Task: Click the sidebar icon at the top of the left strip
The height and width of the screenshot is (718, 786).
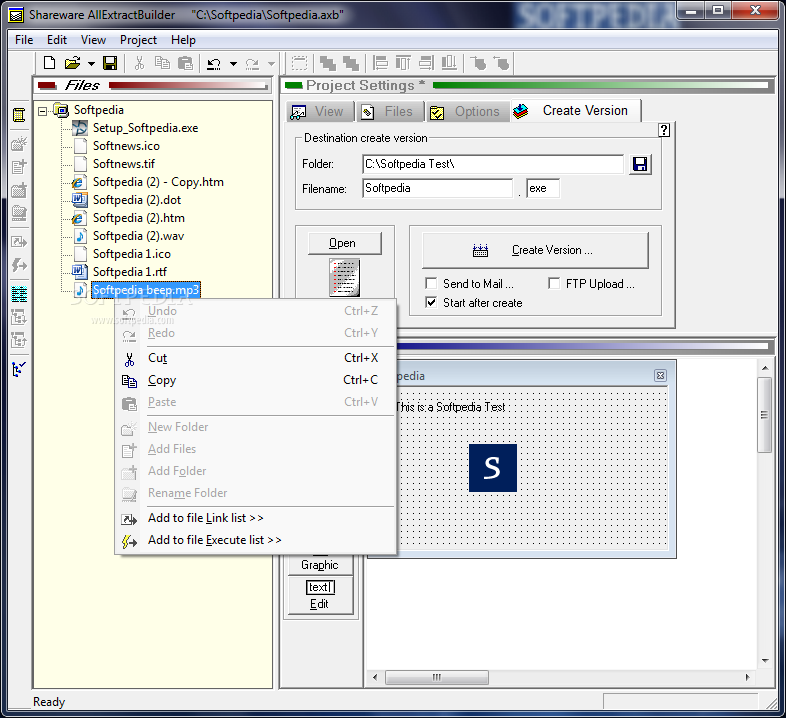Action: point(19,115)
